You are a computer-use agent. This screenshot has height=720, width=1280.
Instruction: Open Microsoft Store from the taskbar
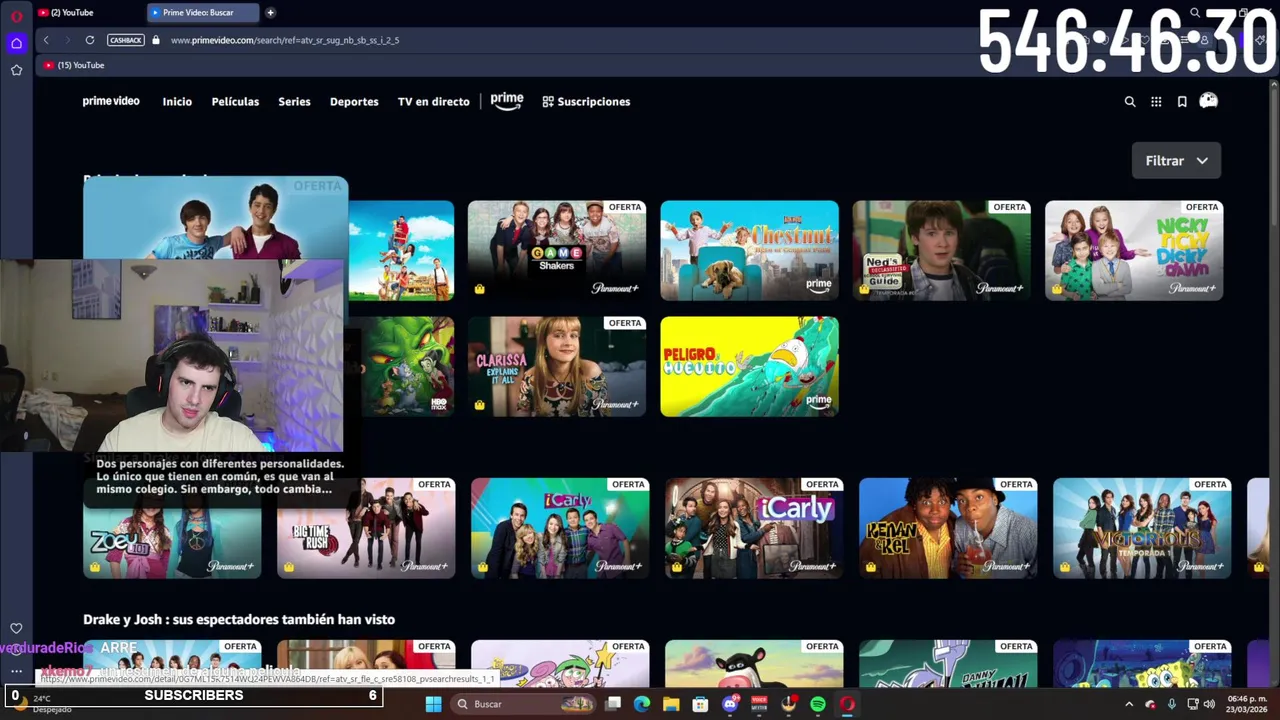700,704
